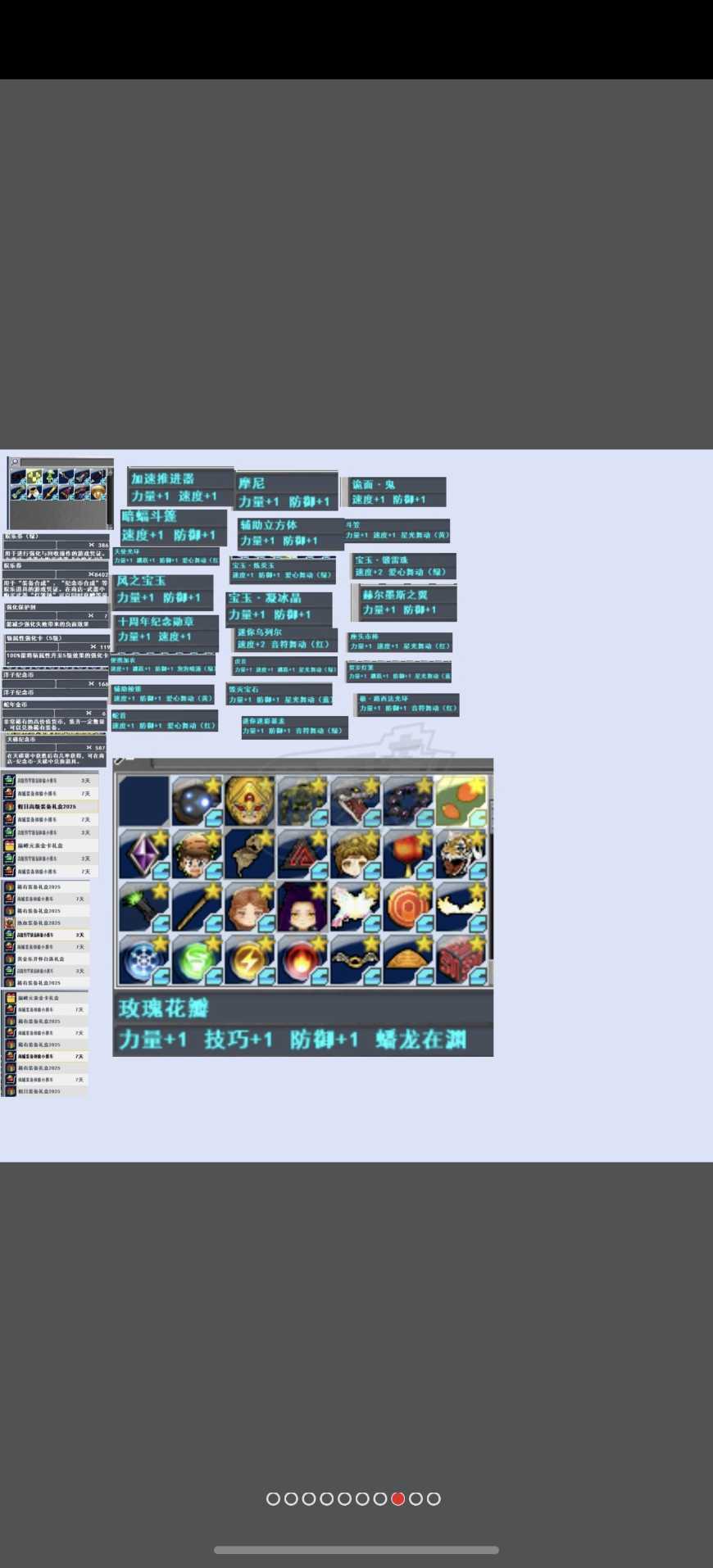Viewport: 713px width, 1568px height.
Task: Select the 假日高级装备礼盒2025 list row
Action: point(50,806)
